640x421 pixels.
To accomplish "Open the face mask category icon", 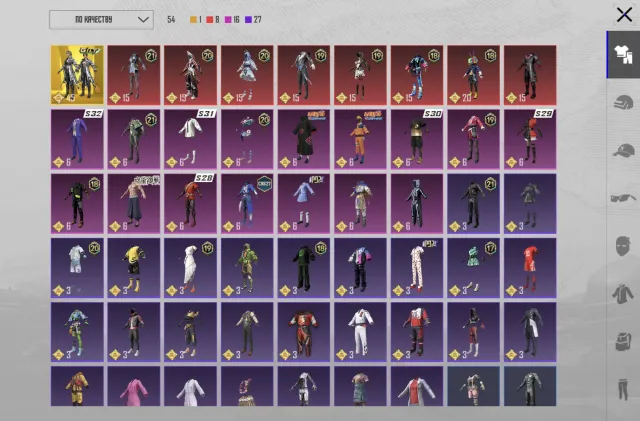I will point(623,246).
